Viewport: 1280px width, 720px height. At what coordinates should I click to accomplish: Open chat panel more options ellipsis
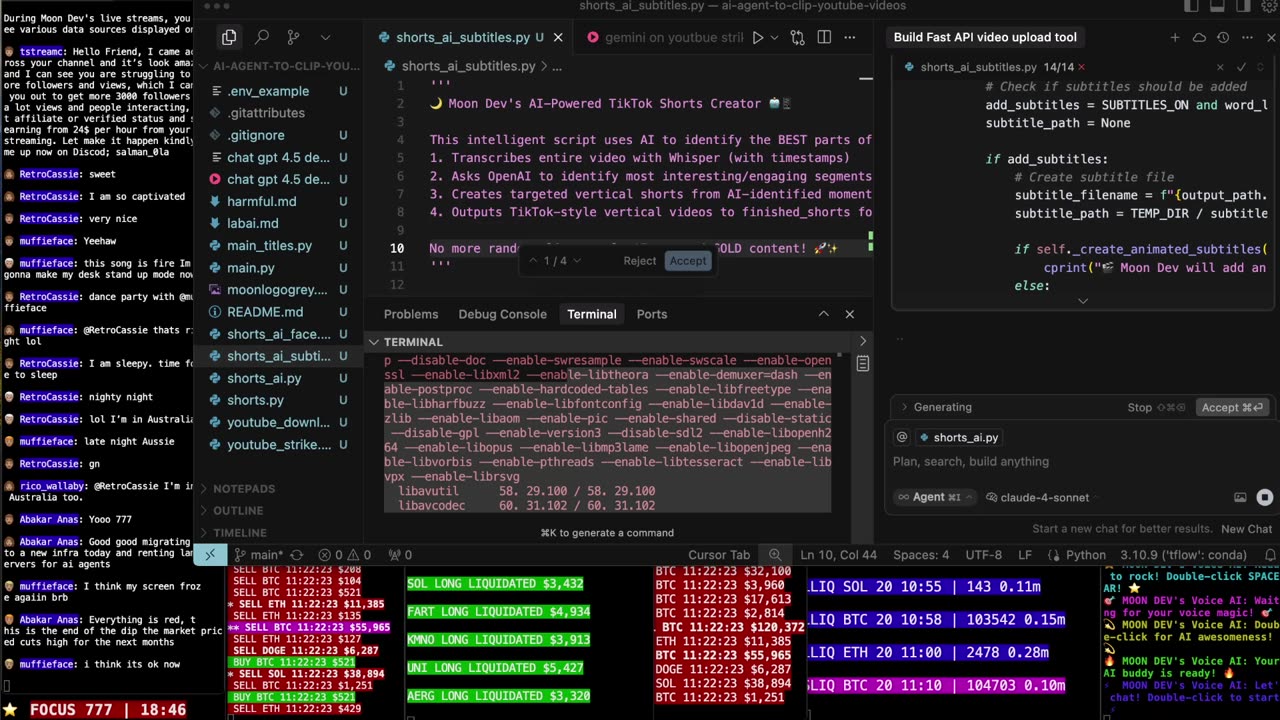pos(1247,37)
